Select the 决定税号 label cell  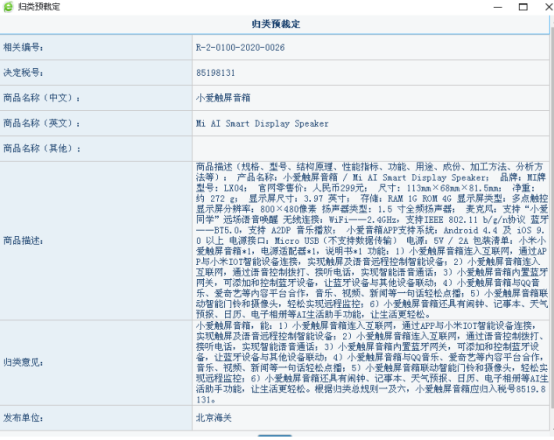tap(96, 73)
